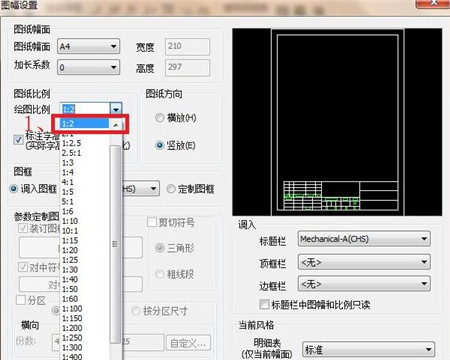Click the scale list scrollbar thumb
The height and width of the screenshot is (360, 450).
point(115,244)
